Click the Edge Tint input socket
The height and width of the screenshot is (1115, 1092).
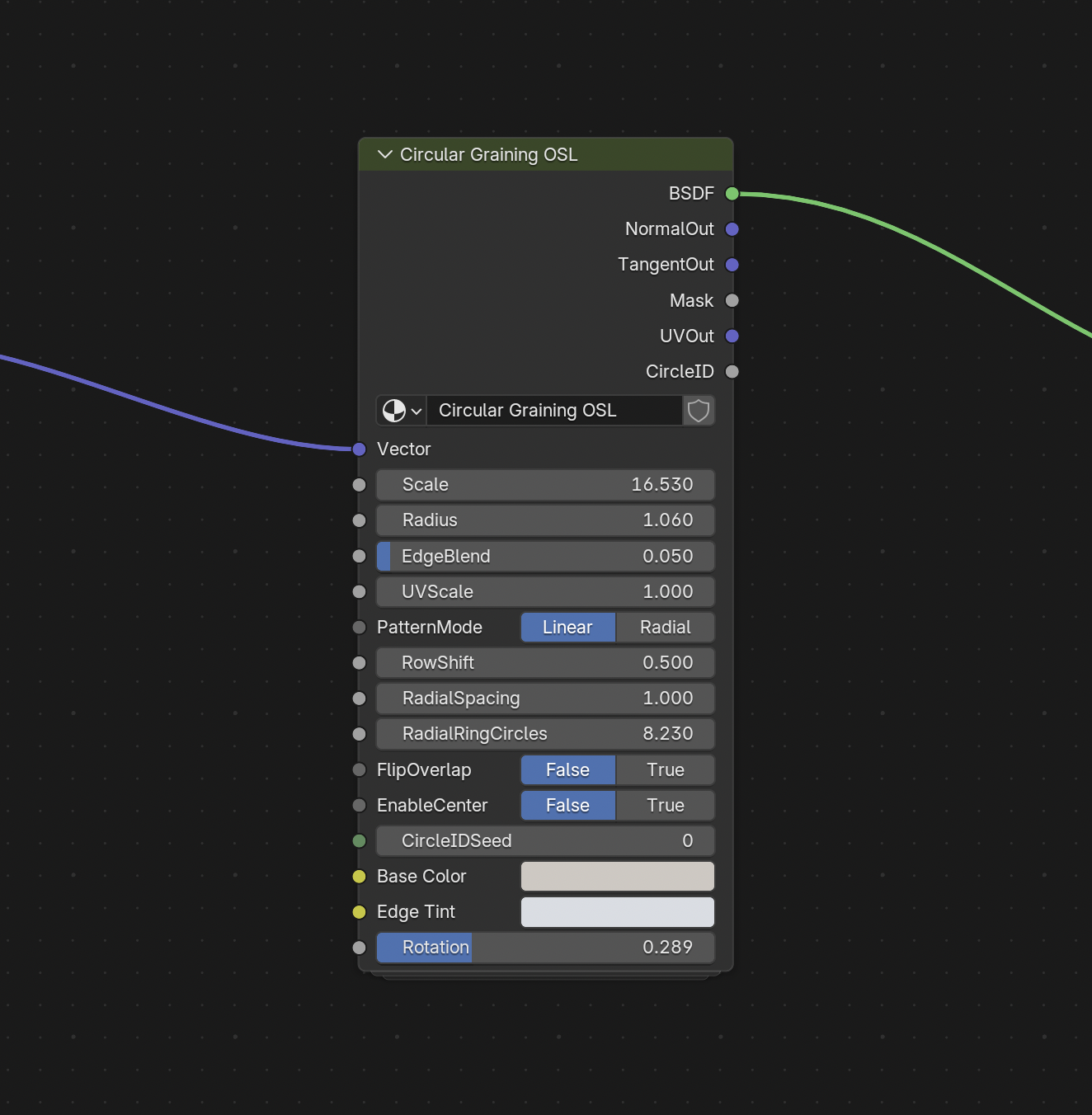click(359, 911)
